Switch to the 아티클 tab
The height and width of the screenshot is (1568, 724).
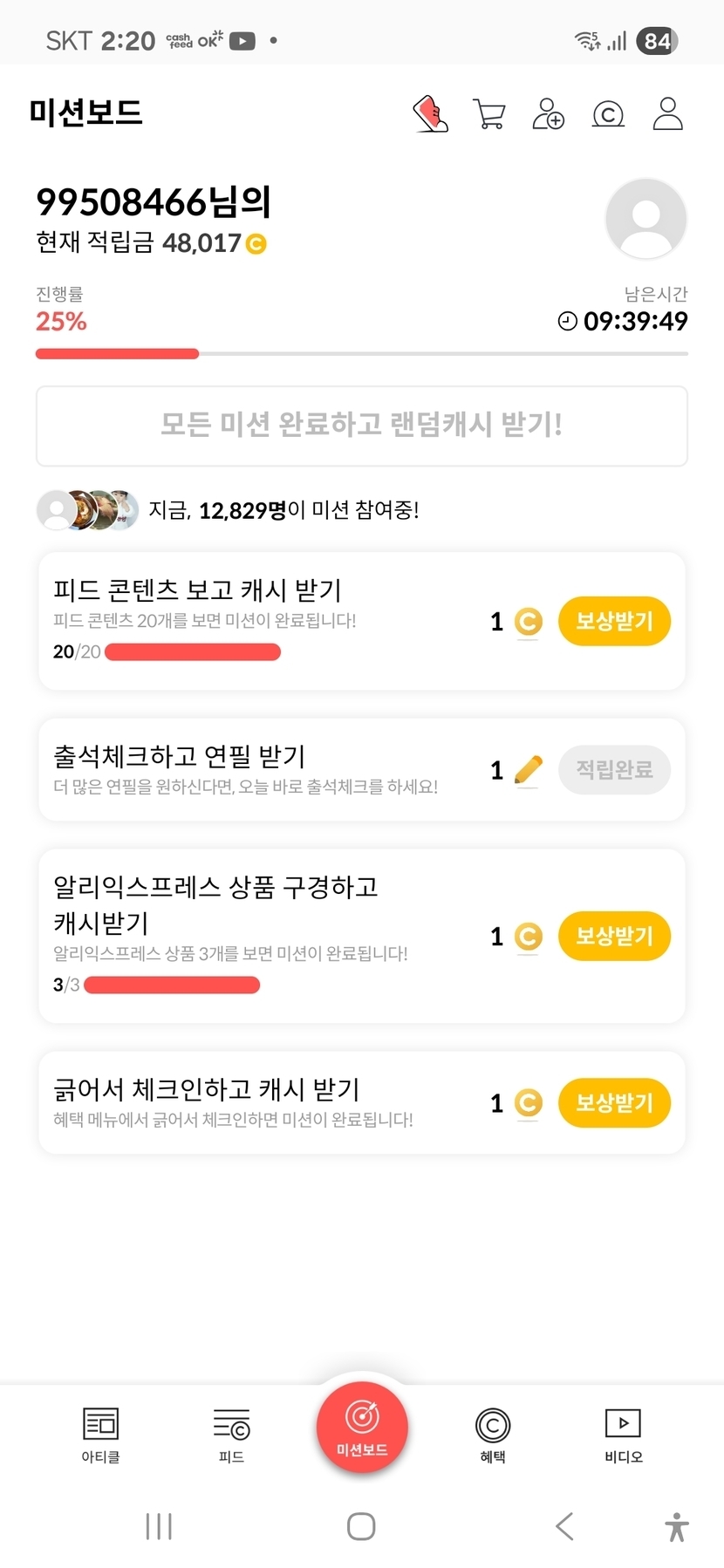tap(100, 1435)
